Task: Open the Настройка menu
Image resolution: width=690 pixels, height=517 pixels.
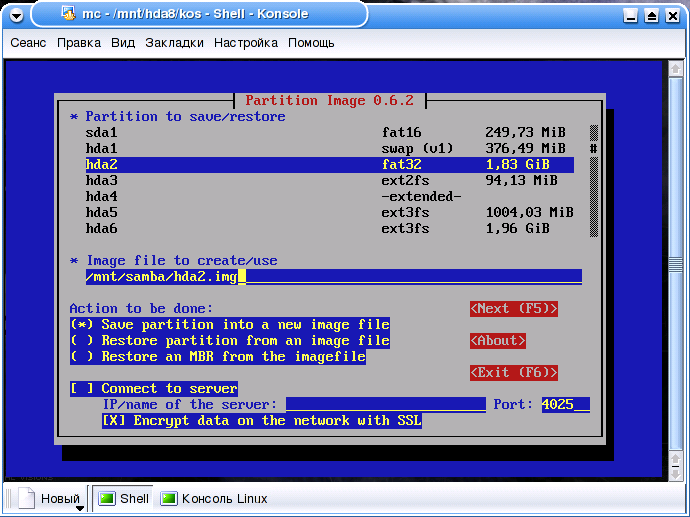Action: [246, 43]
